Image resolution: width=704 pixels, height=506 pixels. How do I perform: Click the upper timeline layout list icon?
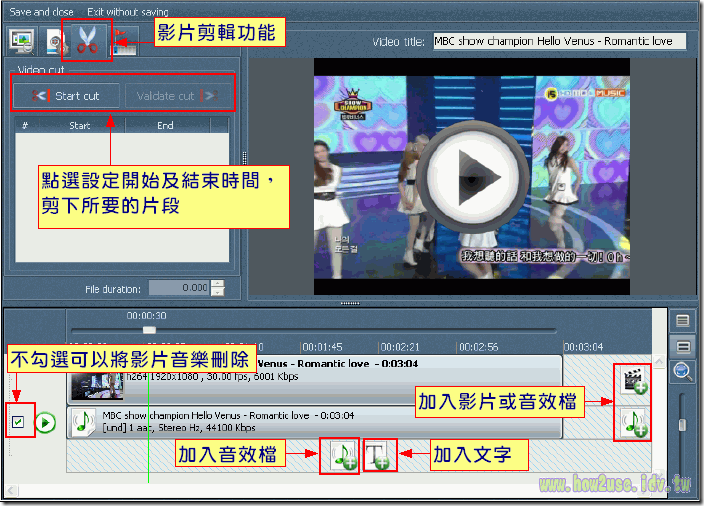(682, 320)
